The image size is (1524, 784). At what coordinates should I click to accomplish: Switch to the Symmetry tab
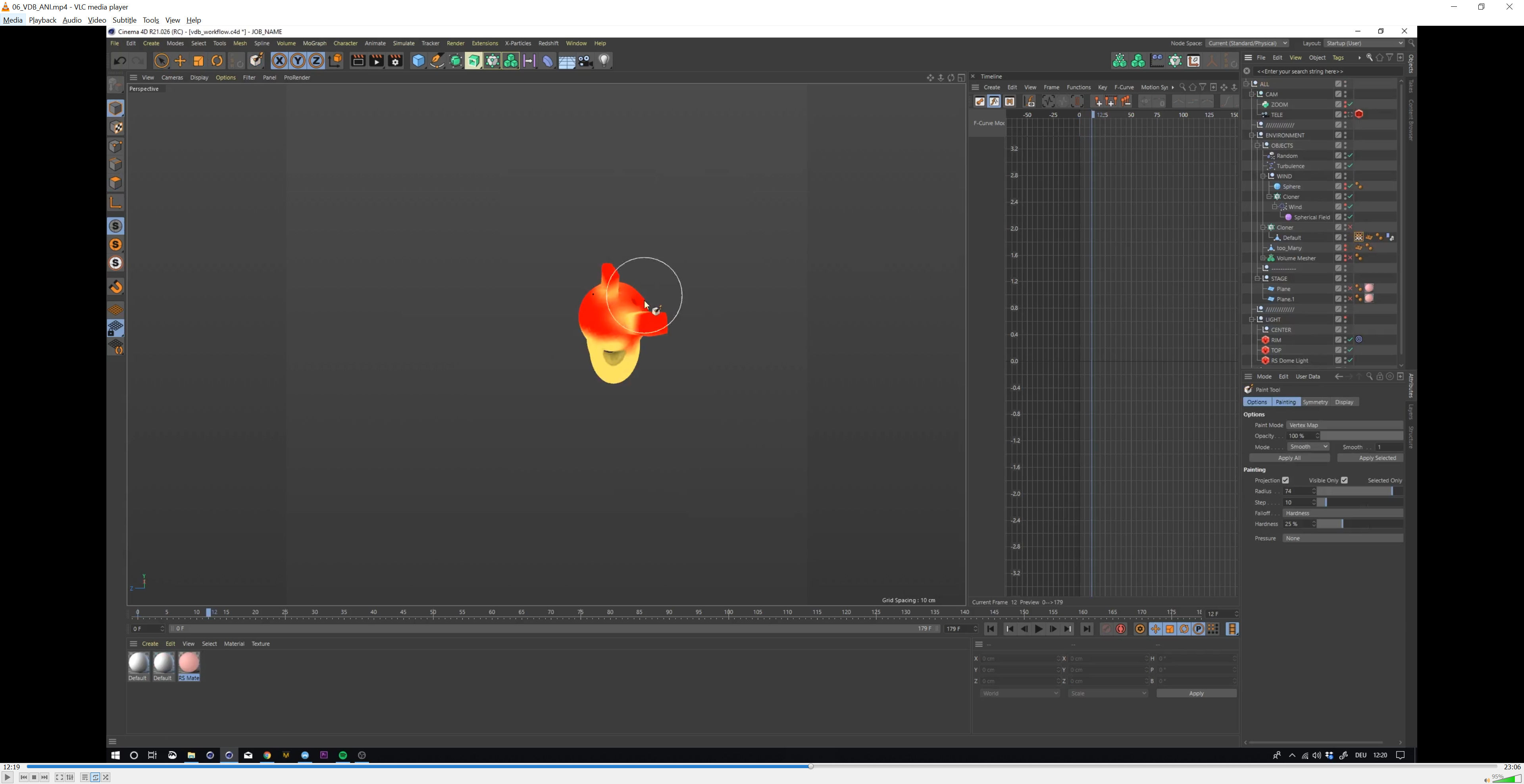(x=1315, y=402)
